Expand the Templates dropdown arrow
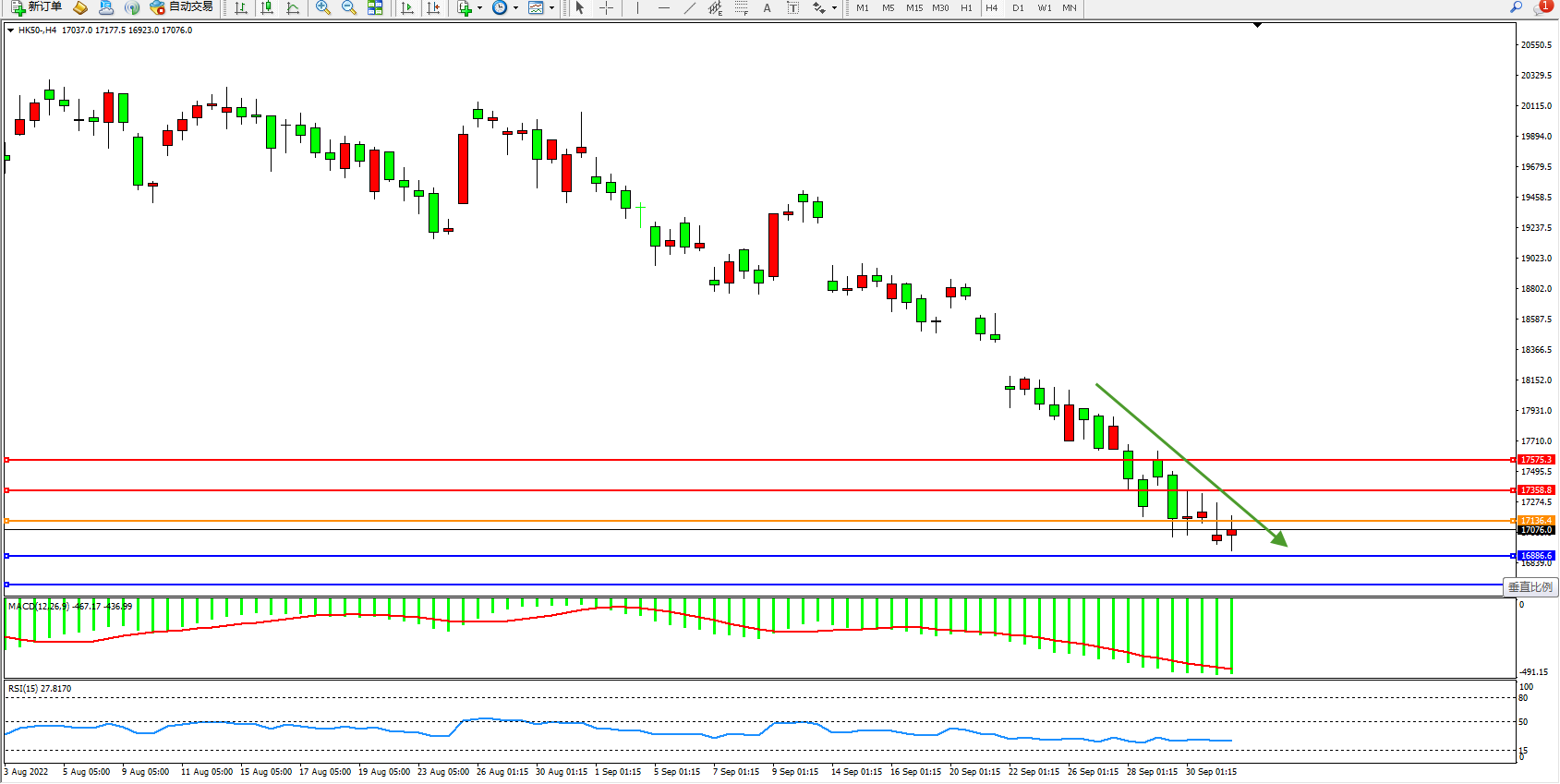Screen dimensions: 1560x784 pyautogui.click(x=551, y=7)
